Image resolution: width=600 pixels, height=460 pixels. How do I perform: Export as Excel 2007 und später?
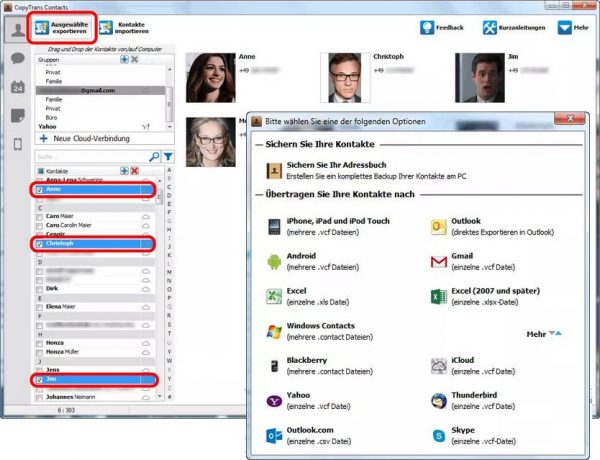pos(485,296)
